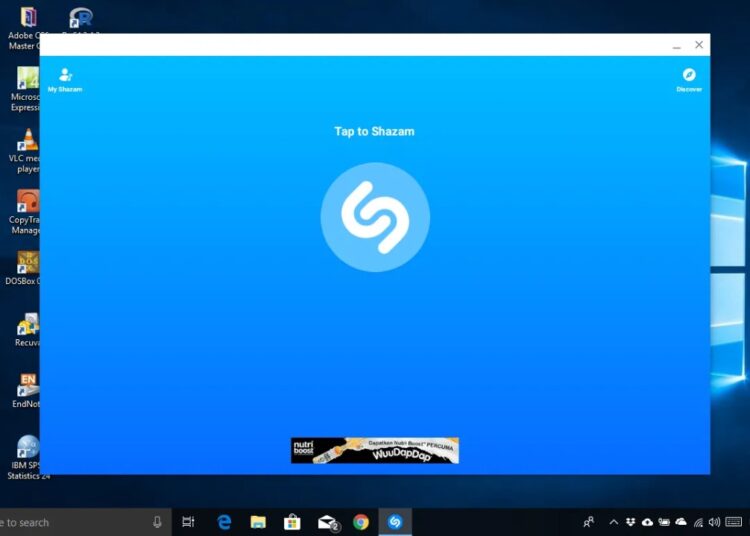Screen dimensions: 750x536
Task: Click Dropbox tray icon
Action: tap(630, 522)
